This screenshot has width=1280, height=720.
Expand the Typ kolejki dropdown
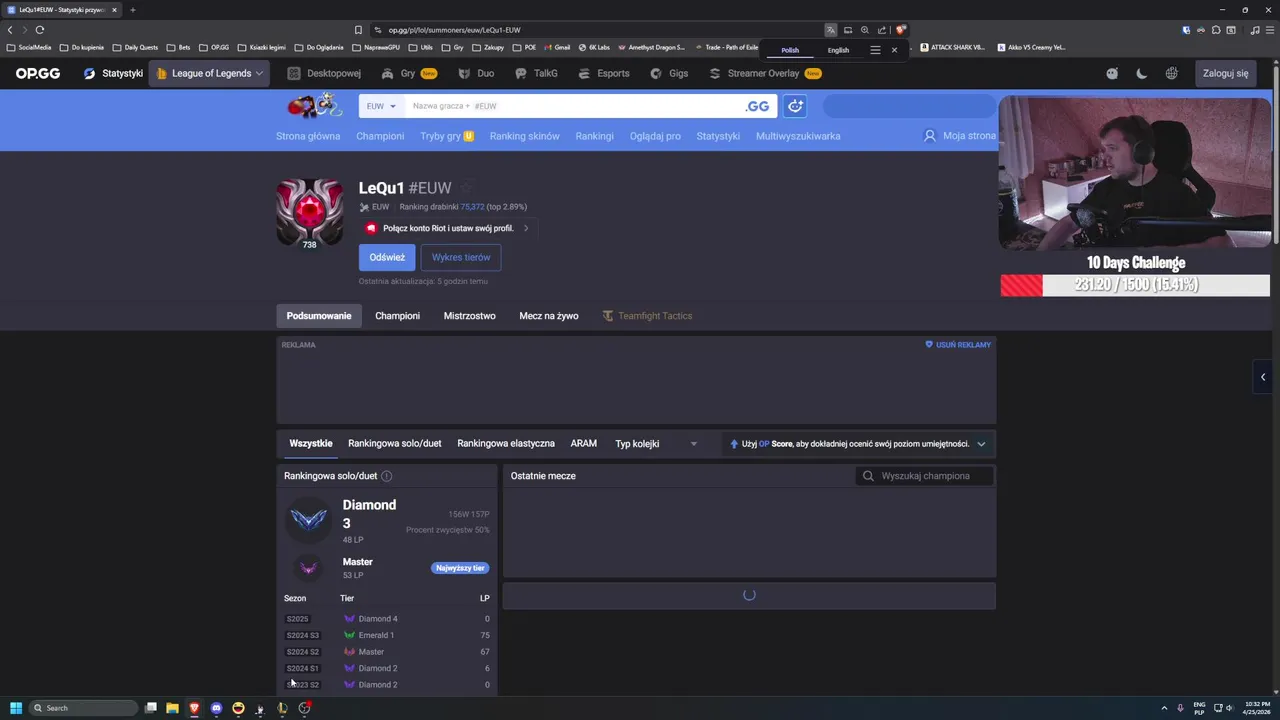click(655, 443)
